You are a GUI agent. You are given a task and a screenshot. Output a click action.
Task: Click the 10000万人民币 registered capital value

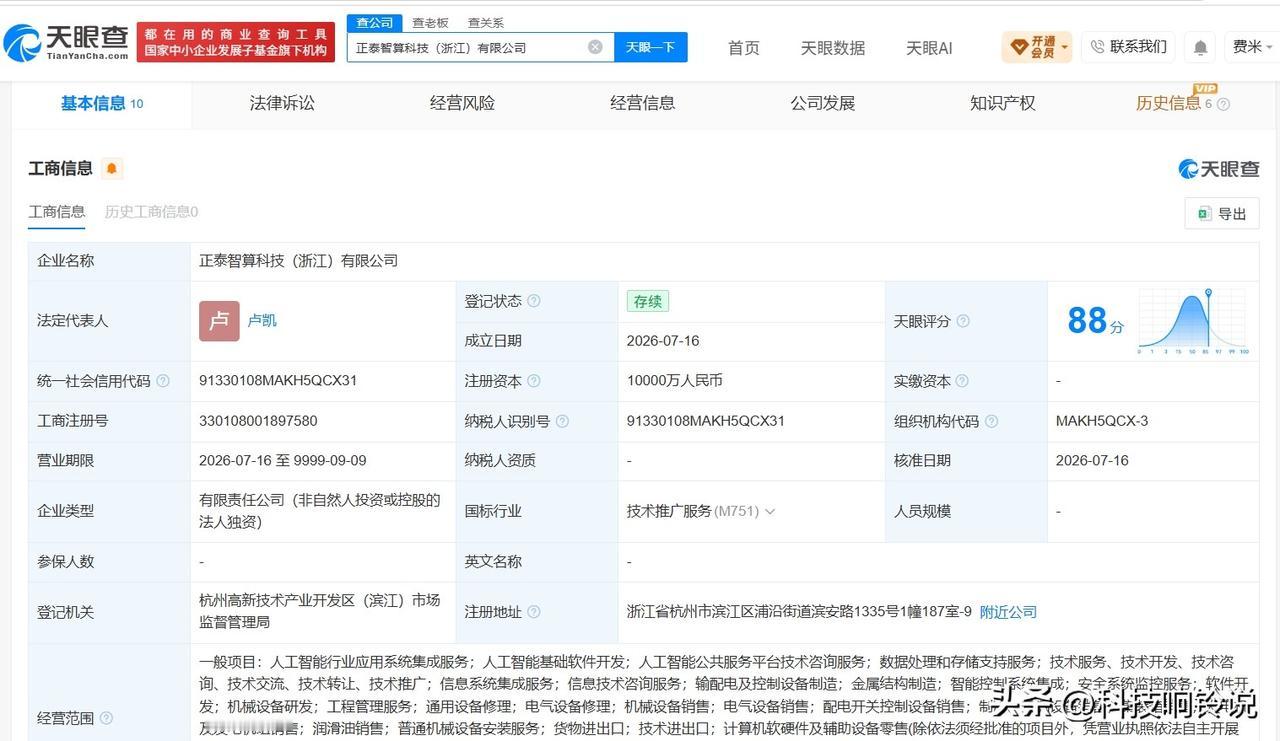click(675, 381)
